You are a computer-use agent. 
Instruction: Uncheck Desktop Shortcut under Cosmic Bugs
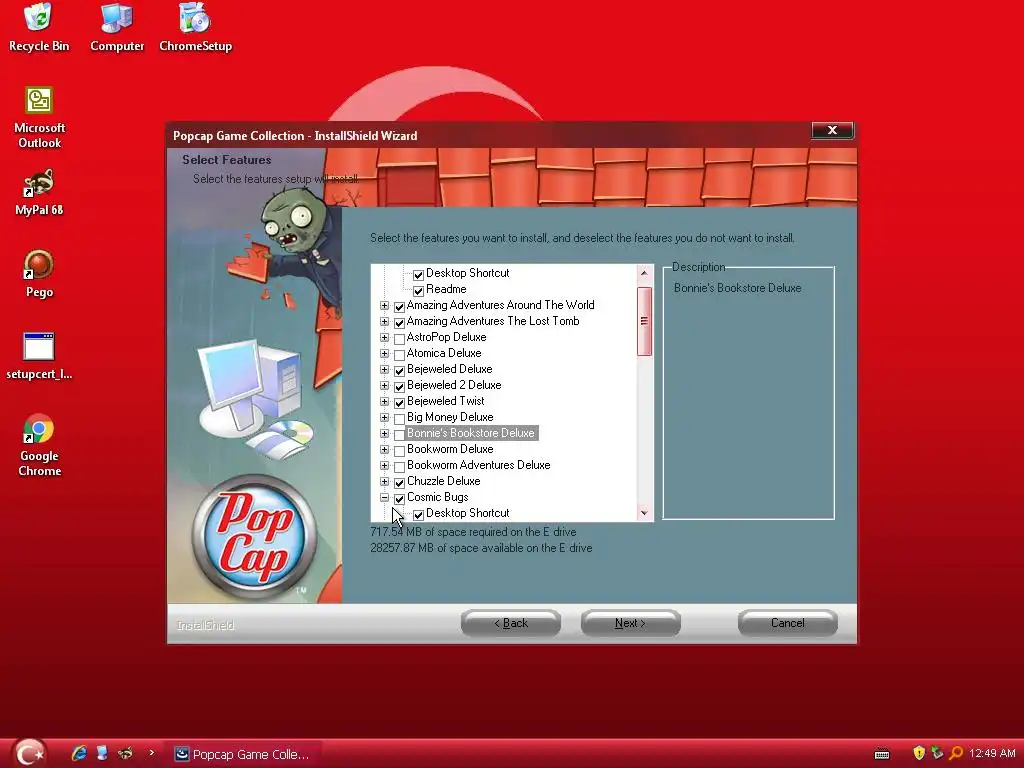419,515
